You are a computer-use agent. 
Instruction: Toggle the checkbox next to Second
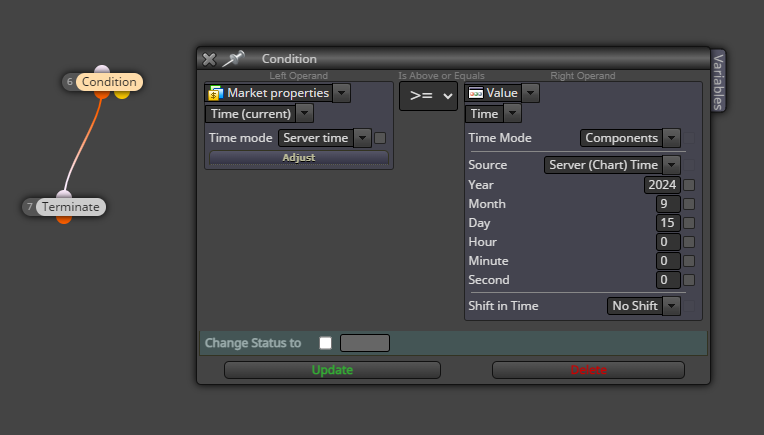tap(689, 280)
